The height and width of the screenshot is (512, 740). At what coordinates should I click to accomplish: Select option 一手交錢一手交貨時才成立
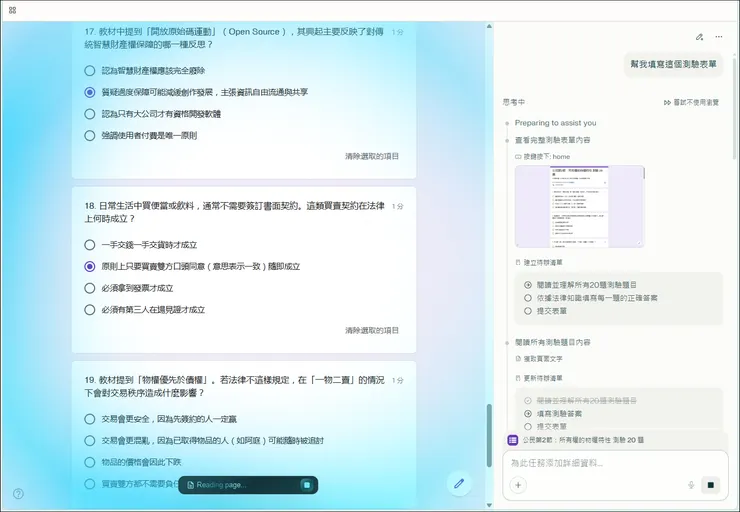(x=90, y=245)
